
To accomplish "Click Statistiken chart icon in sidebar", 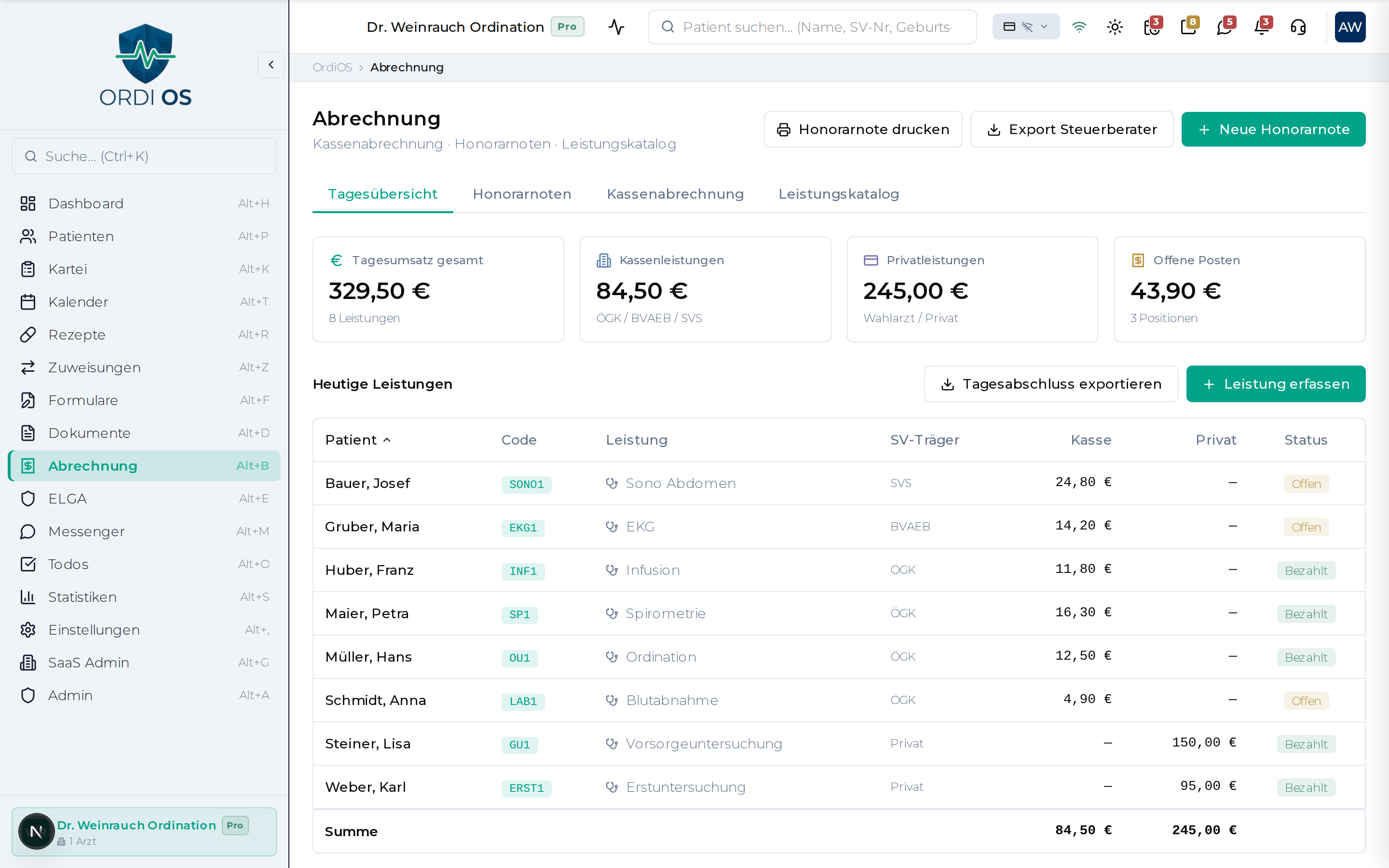I will click(x=27, y=597).
